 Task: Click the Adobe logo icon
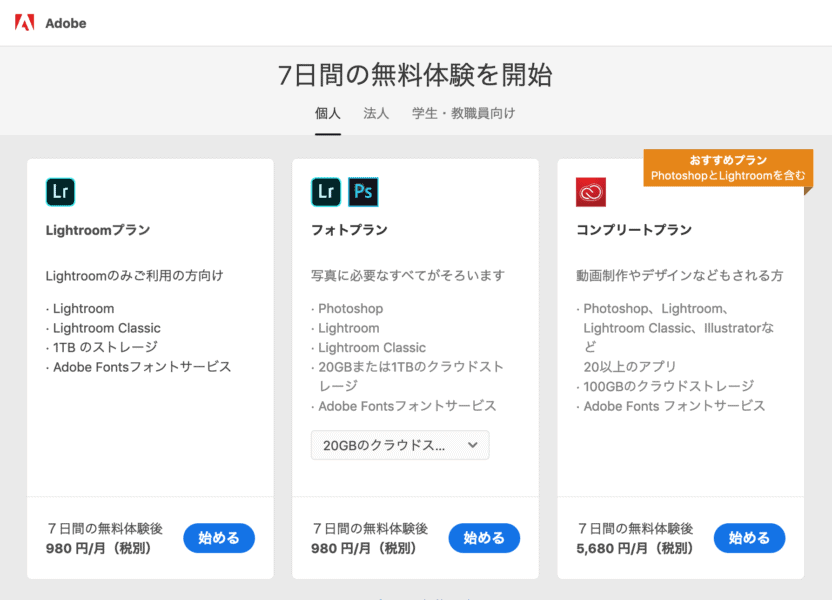click(24, 23)
